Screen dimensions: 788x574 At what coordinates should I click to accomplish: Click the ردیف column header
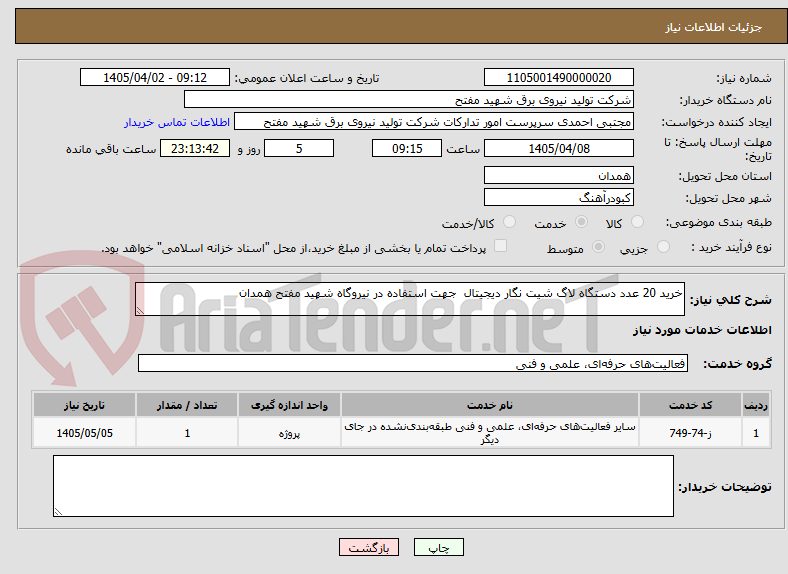(x=756, y=405)
